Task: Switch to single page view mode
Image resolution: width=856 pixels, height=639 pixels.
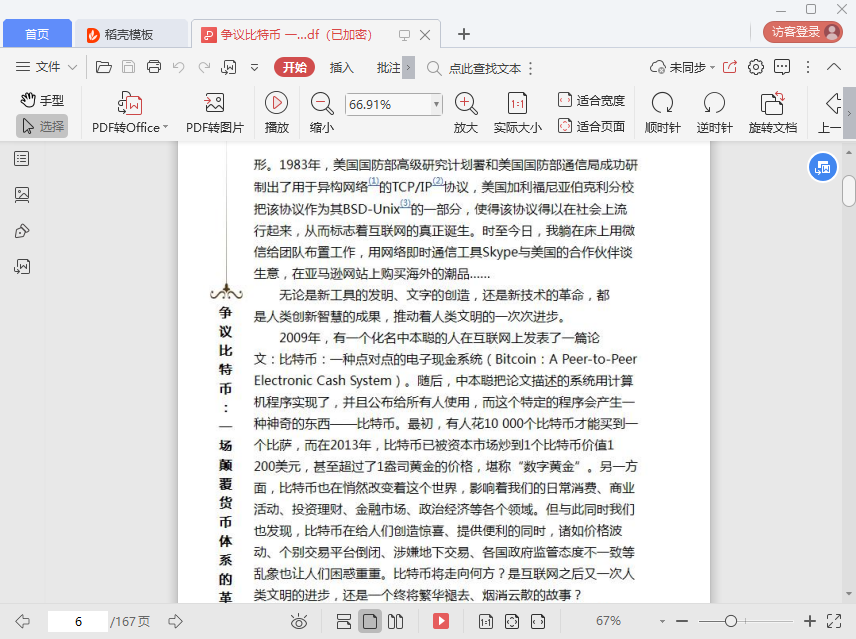Action: tap(370, 621)
